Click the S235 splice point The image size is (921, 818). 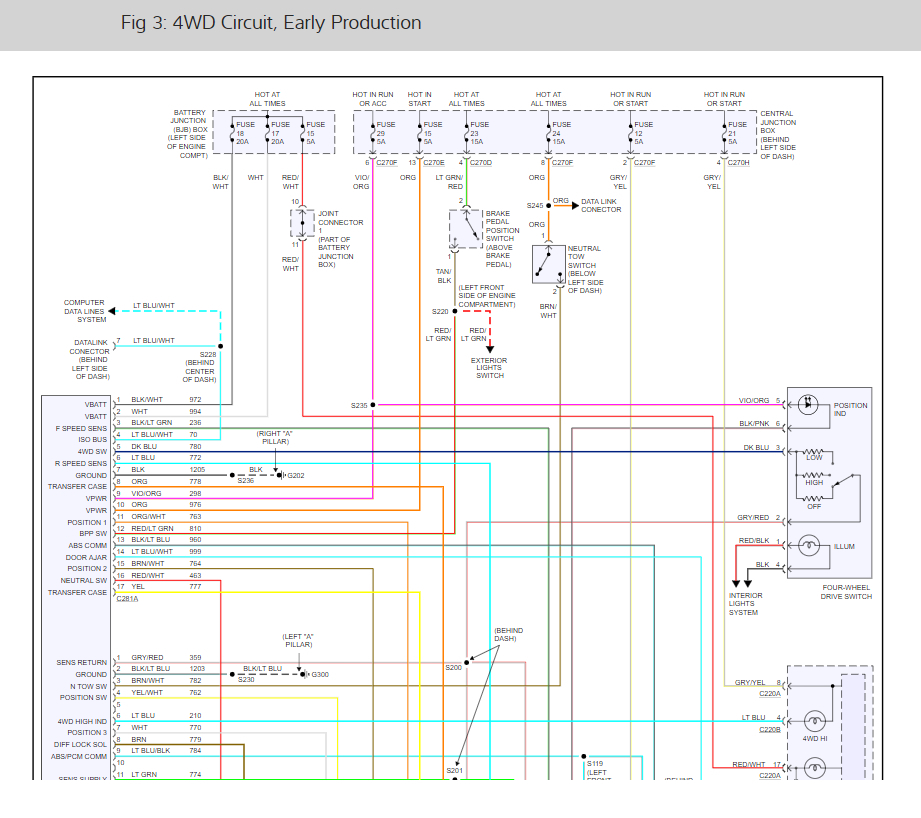[373, 405]
